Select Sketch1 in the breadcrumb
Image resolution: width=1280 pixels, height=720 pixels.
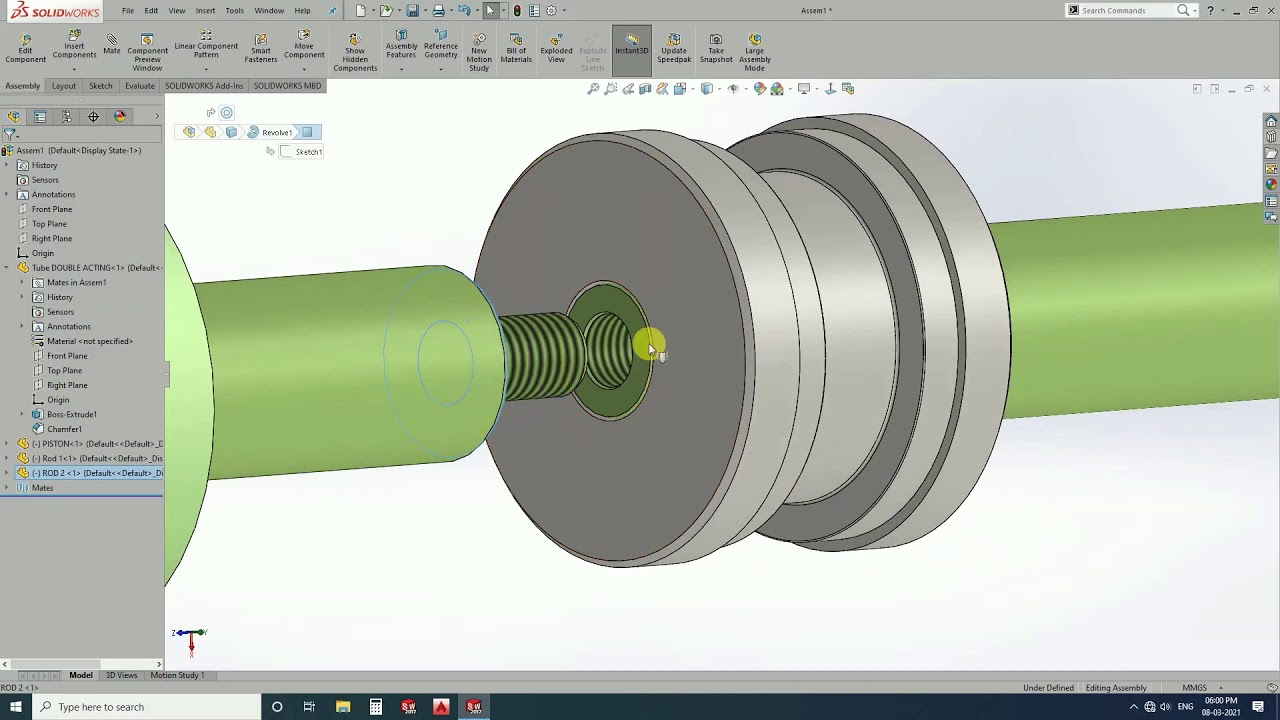pos(301,152)
